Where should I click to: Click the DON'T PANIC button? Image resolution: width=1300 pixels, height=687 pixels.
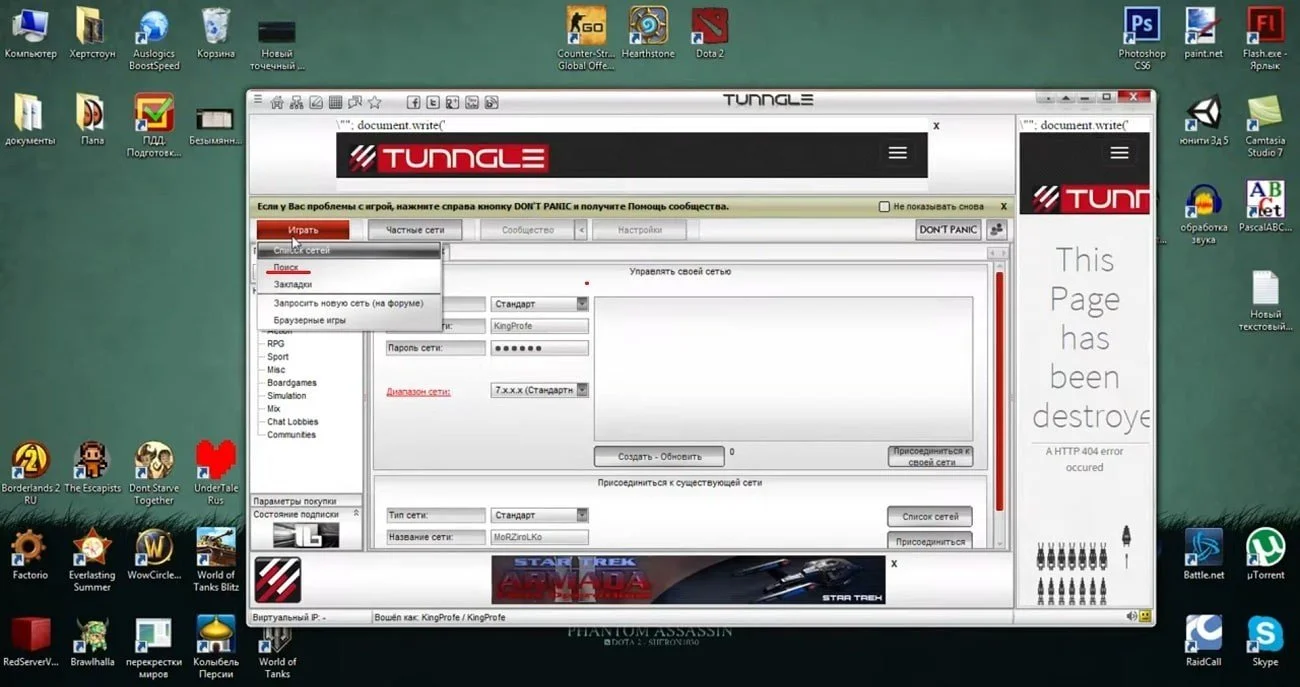(x=948, y=230)
